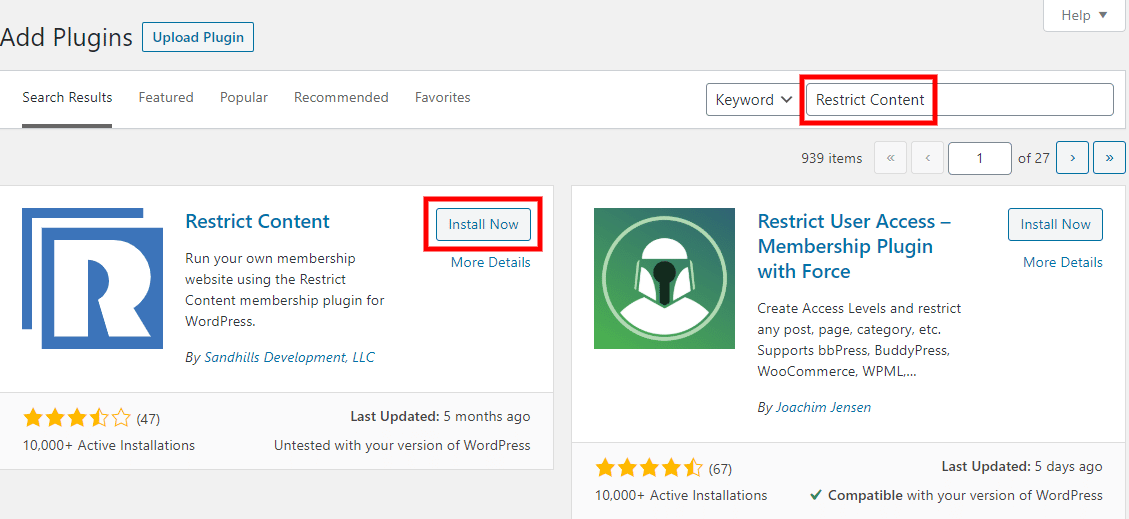Click the 'of 27' pages text
The width and height of the screenshot is (1129, 519).
coord(1034,158)
